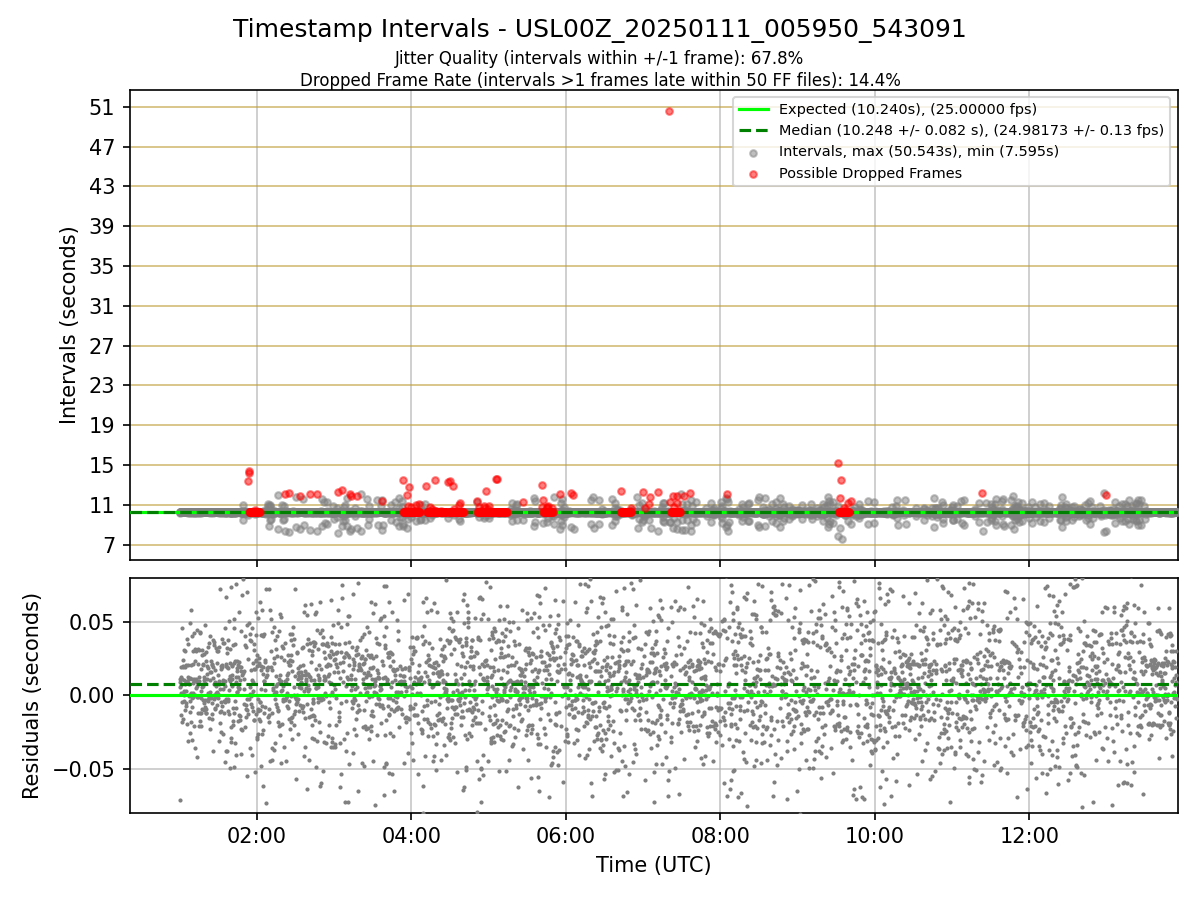Click the 06:00 x-axis tick label

click(566, 835)
